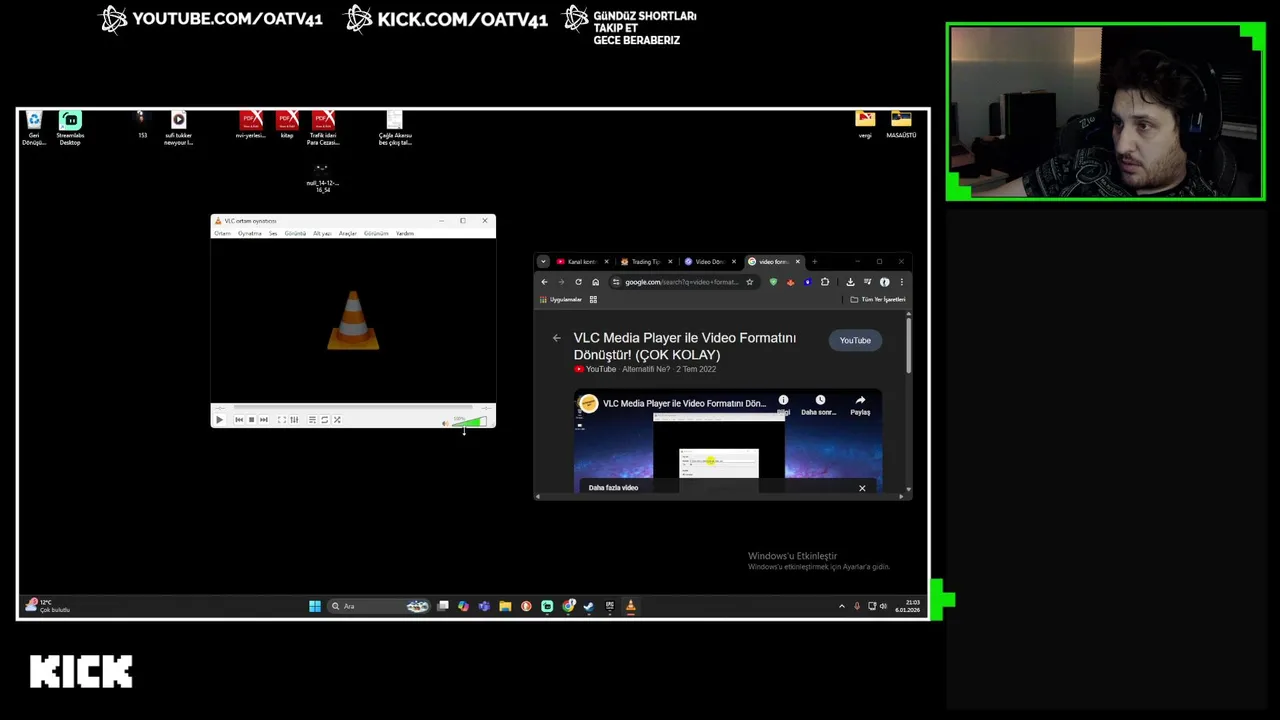Toggle VLC loop mode

tap(324, 420)
